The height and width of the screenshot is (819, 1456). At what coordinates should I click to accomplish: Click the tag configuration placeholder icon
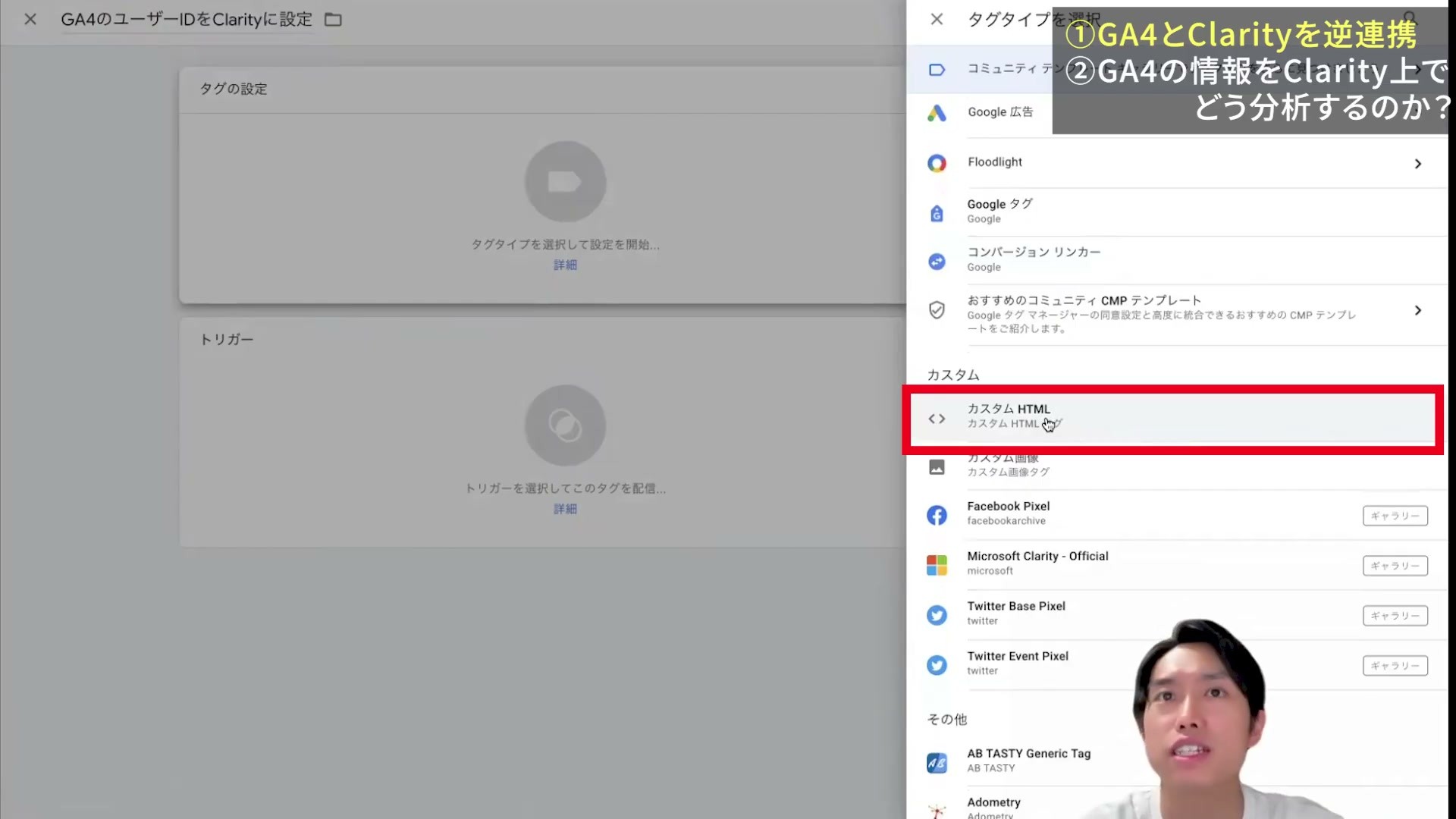565,182
